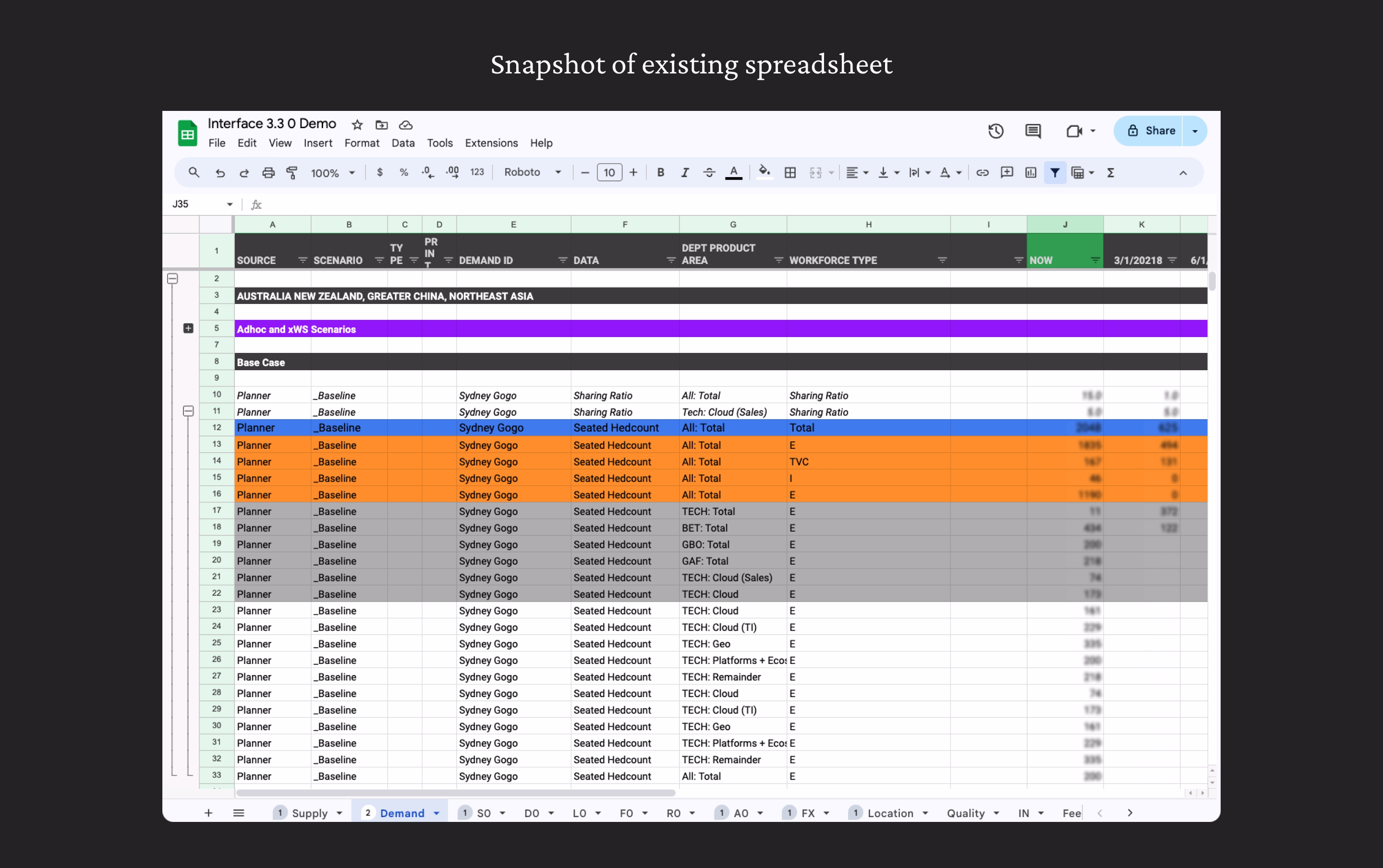Open the Format menu
Screen dimensions: 1383x868
(x=361, y=143)
